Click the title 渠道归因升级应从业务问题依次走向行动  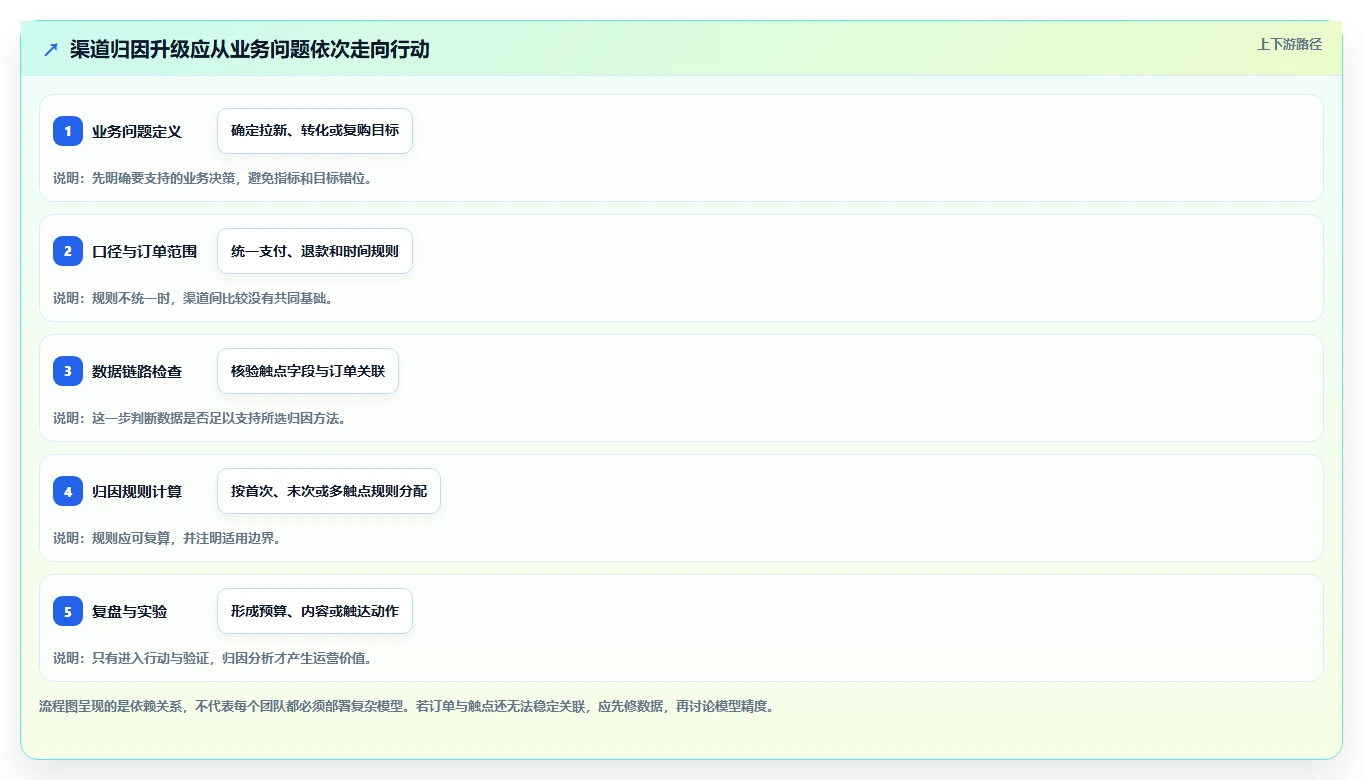(250, 49)
